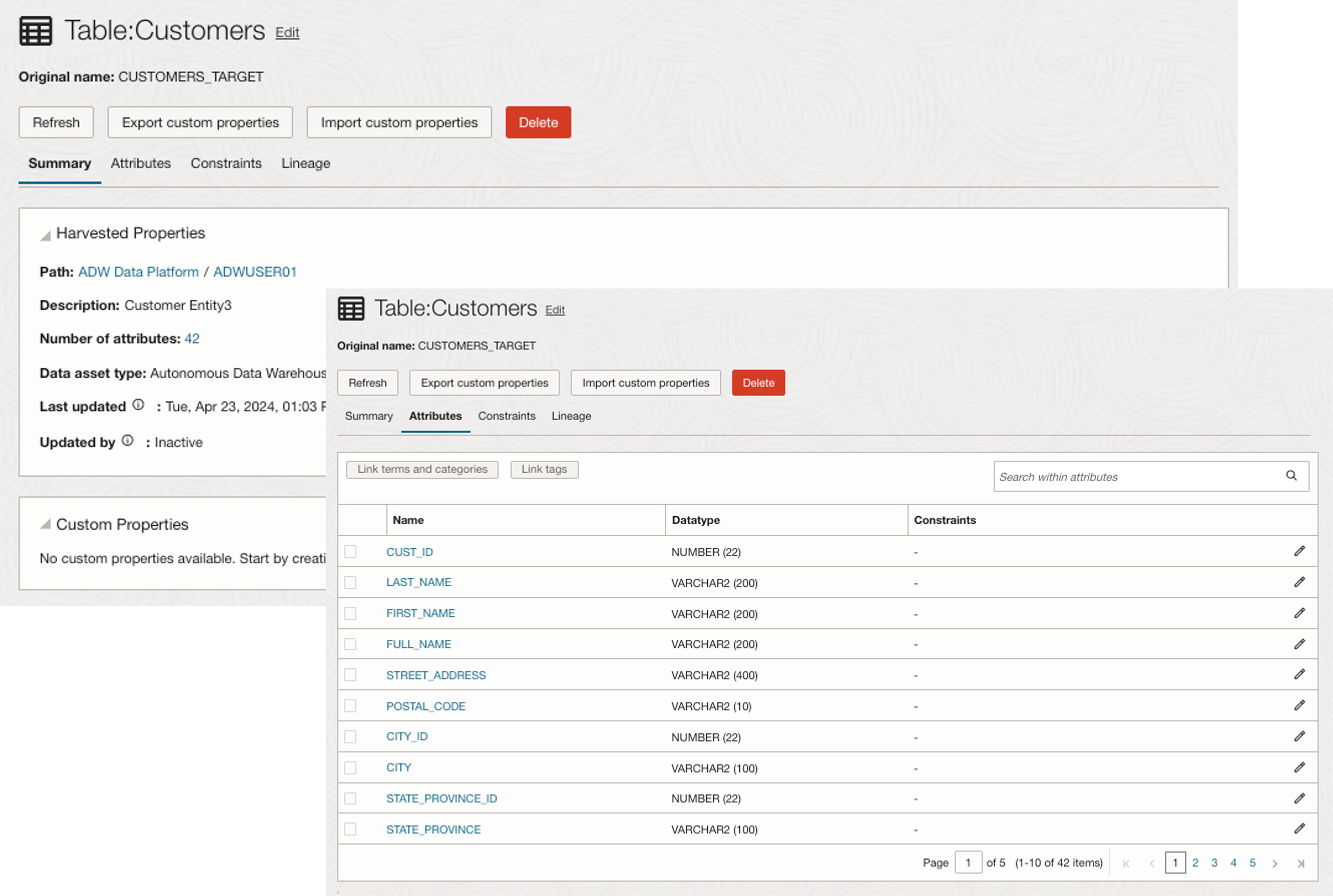1333x896 pixels.
Task: Open the STREET_ADDRESS attribute link
Action: coord(436,676)
